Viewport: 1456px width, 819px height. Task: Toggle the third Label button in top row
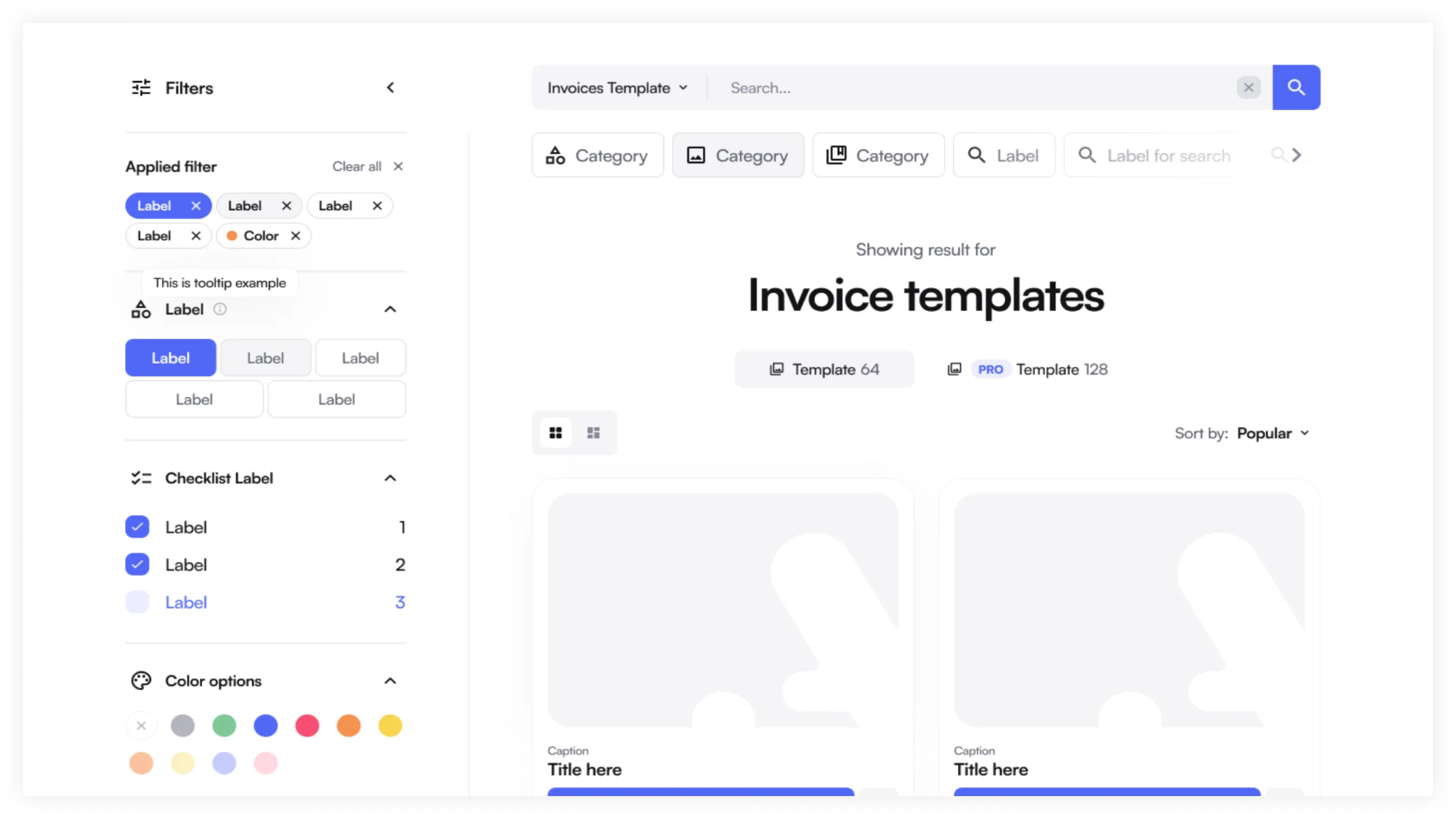[361, 358]
